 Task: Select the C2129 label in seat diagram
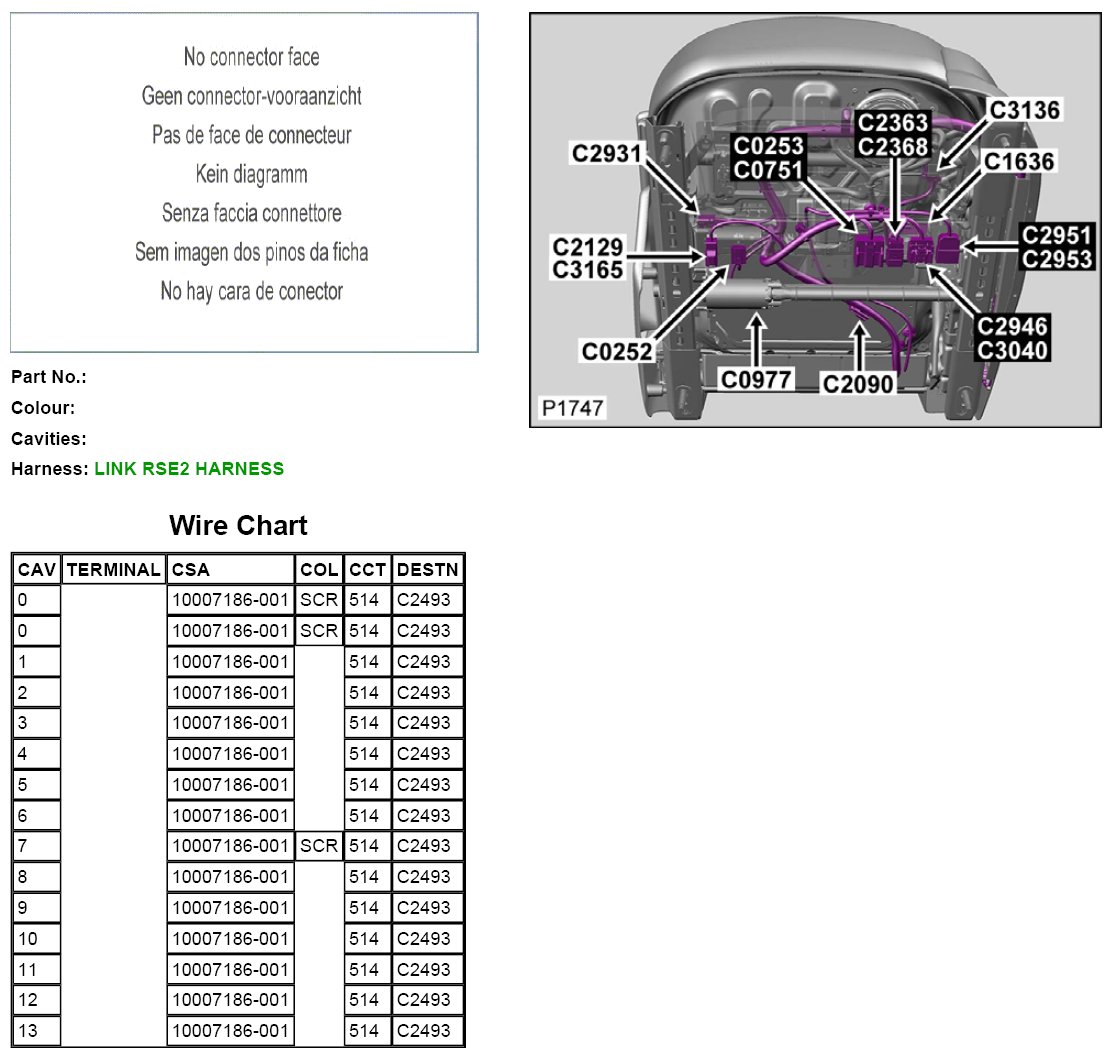click(588, 247)
